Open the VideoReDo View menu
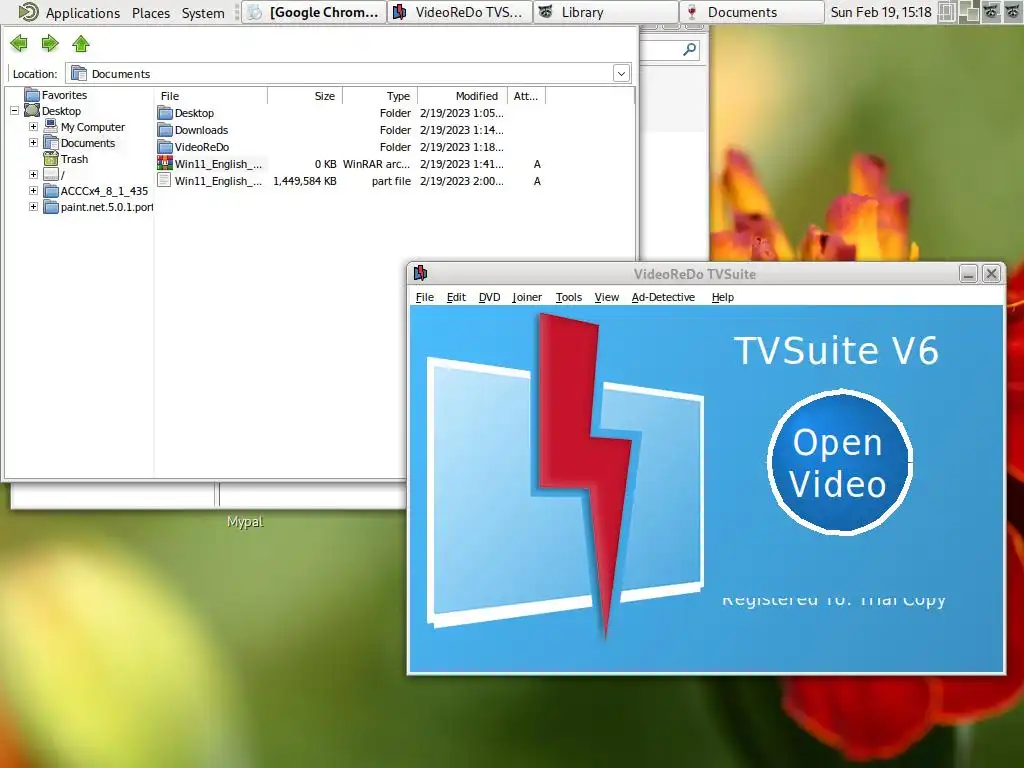 point(607,297)
